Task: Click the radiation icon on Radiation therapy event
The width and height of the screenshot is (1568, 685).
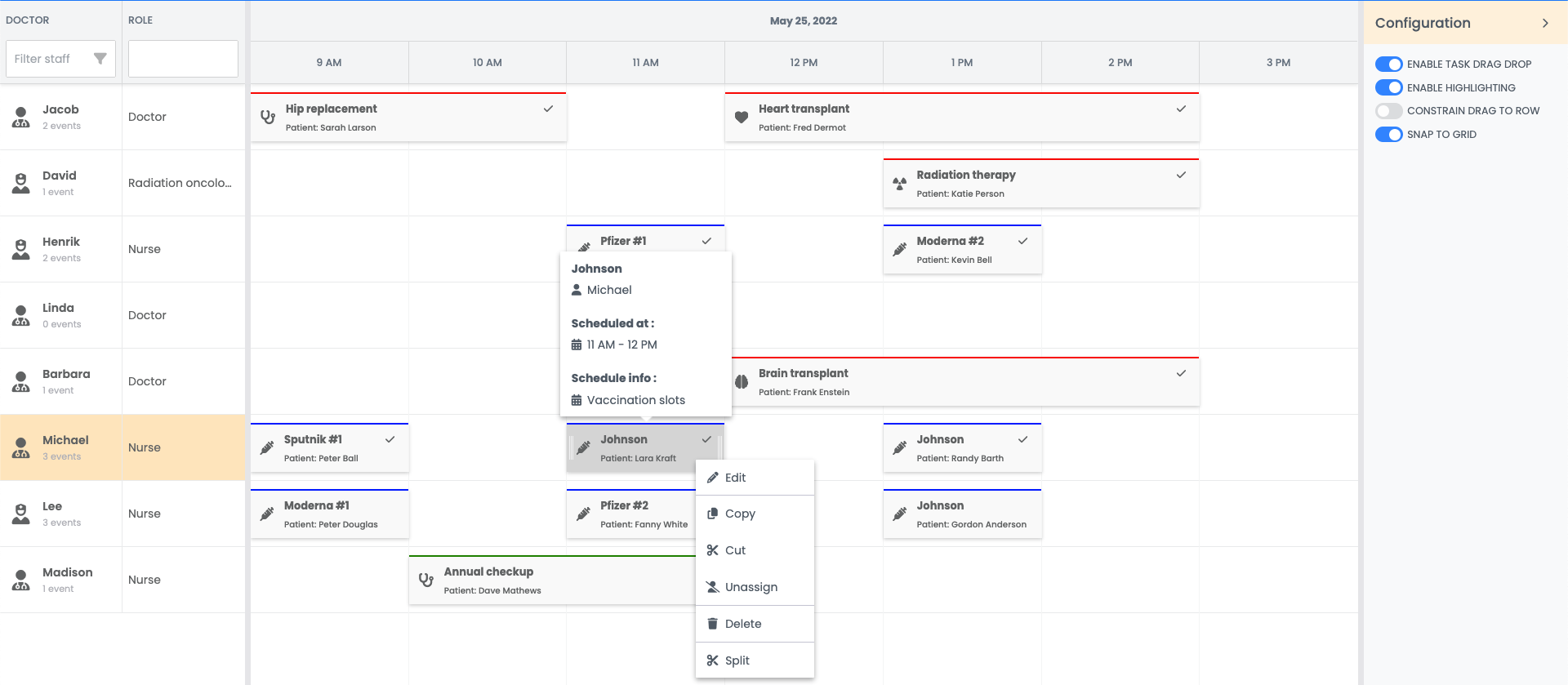Action: [899, 183]
